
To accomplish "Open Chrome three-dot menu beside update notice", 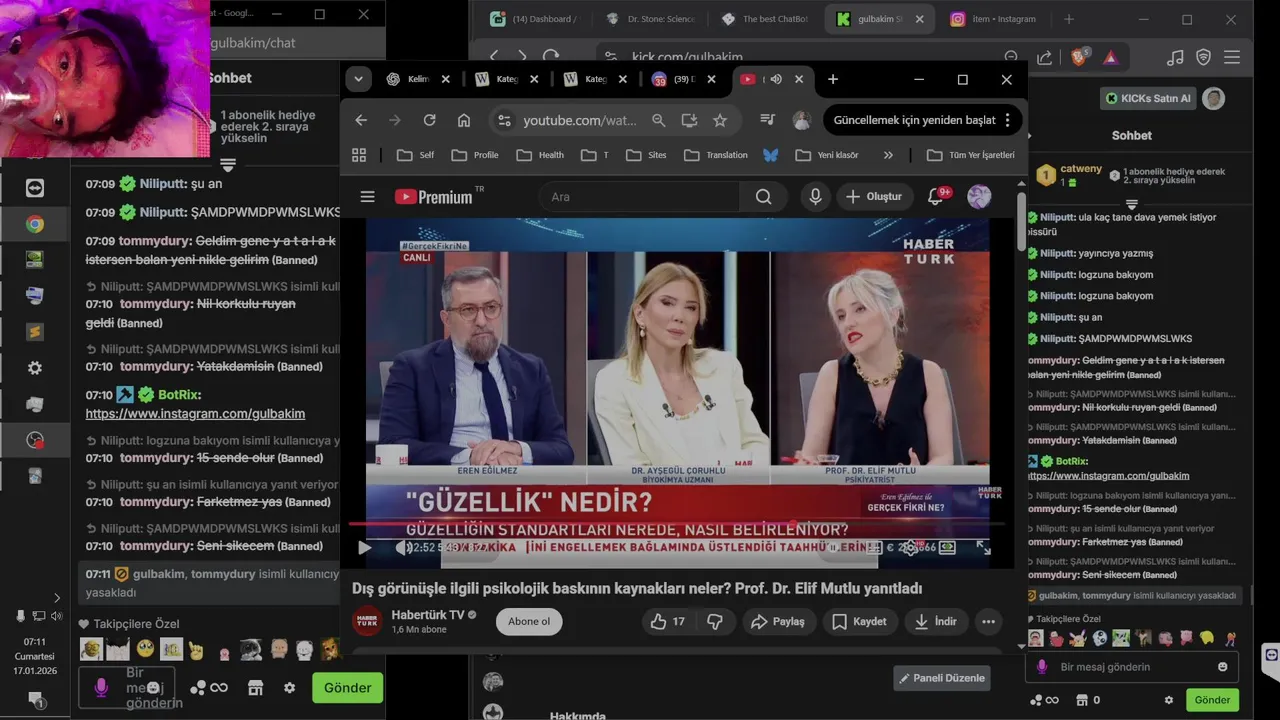I will (x=1007, y=120).
